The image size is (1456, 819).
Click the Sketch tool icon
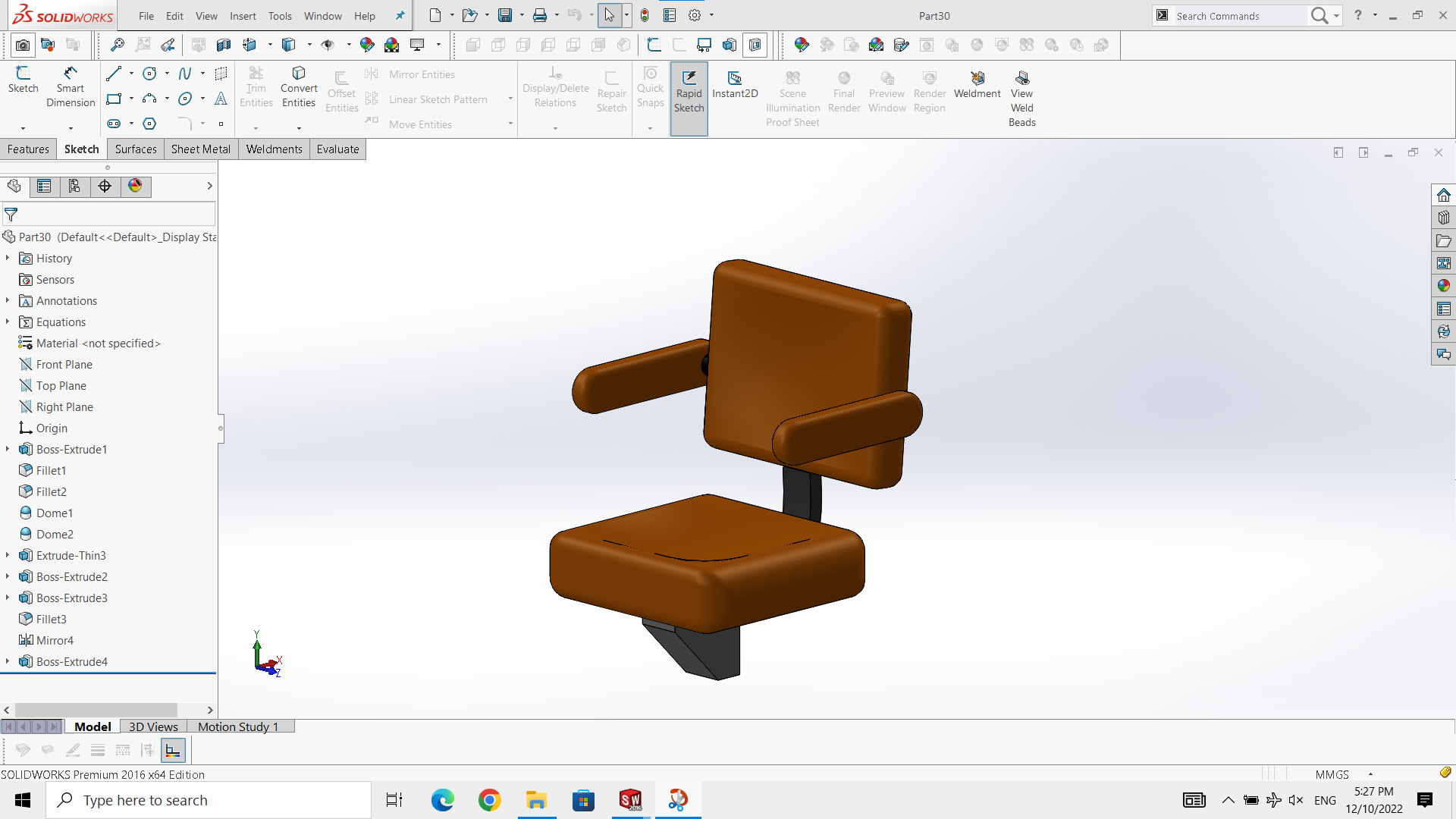23,80
